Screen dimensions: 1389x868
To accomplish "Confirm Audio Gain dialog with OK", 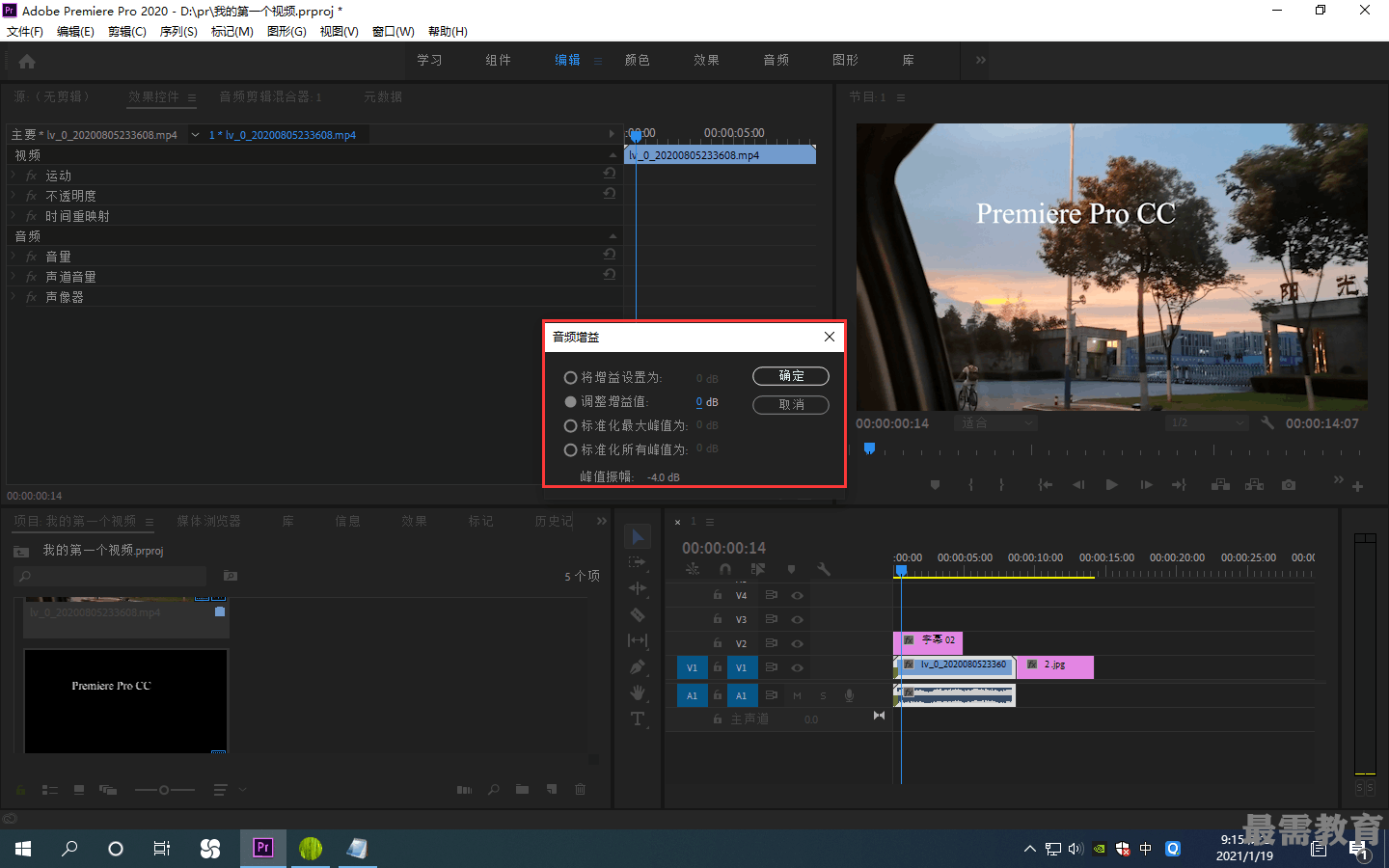I will tap(791, 376).
